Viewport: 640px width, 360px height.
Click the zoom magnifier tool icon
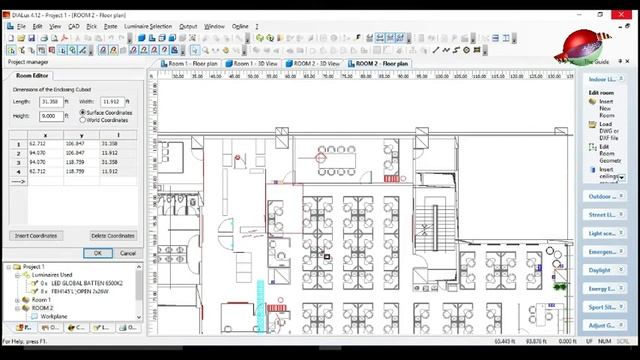click(x=205, y=50)
